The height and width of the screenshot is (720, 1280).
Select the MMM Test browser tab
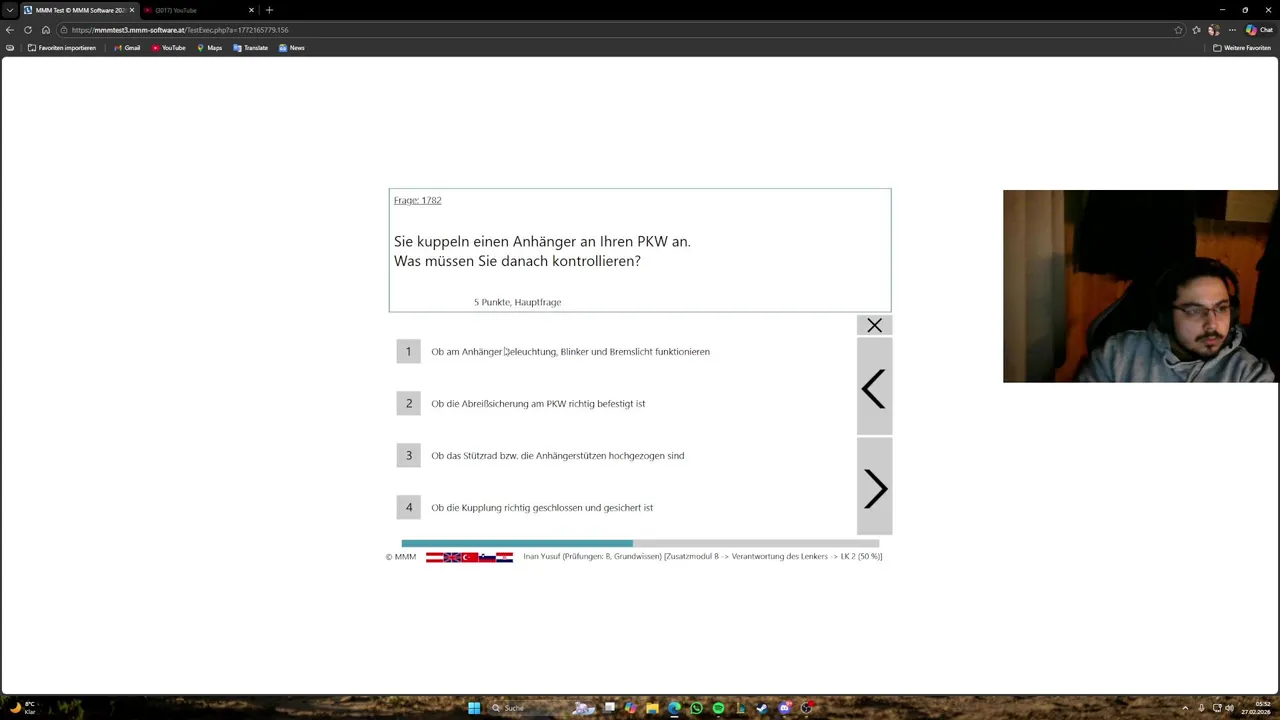pos(78,10)
